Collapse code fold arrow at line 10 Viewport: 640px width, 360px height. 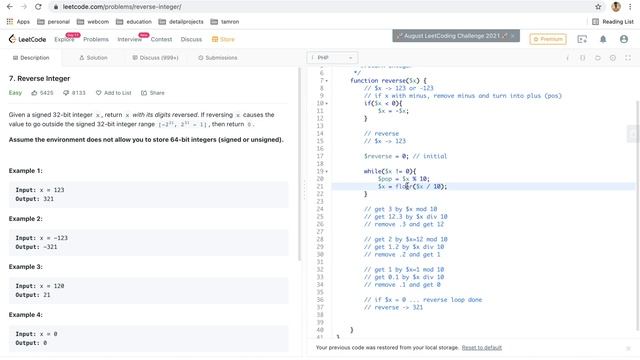point(327,103)
